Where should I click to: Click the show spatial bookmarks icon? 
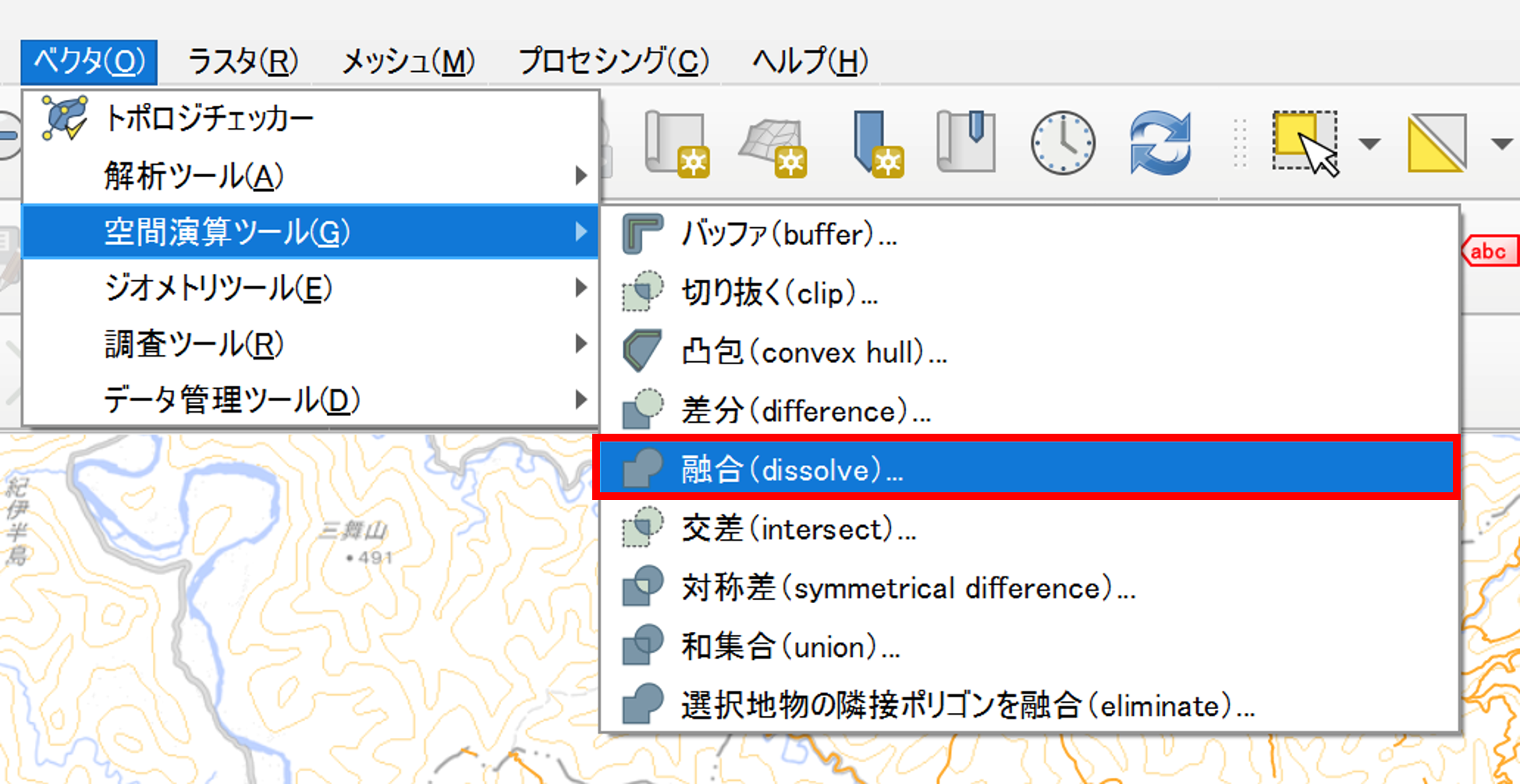966,142
